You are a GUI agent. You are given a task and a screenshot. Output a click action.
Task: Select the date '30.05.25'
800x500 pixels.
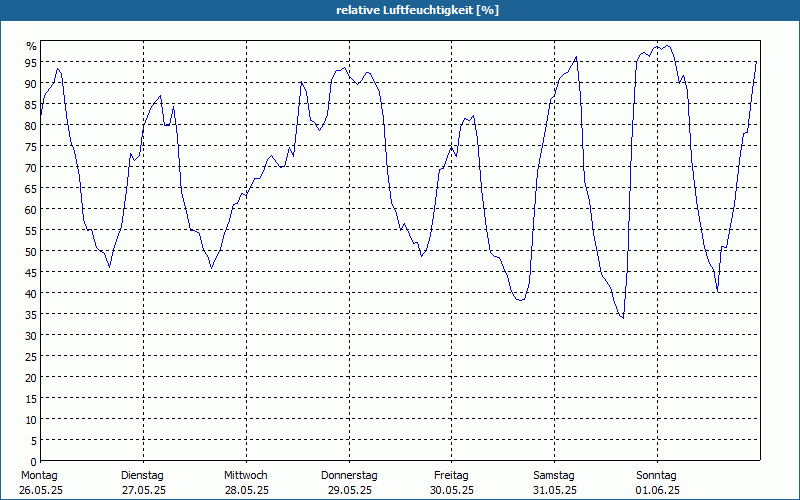(452, 491)
